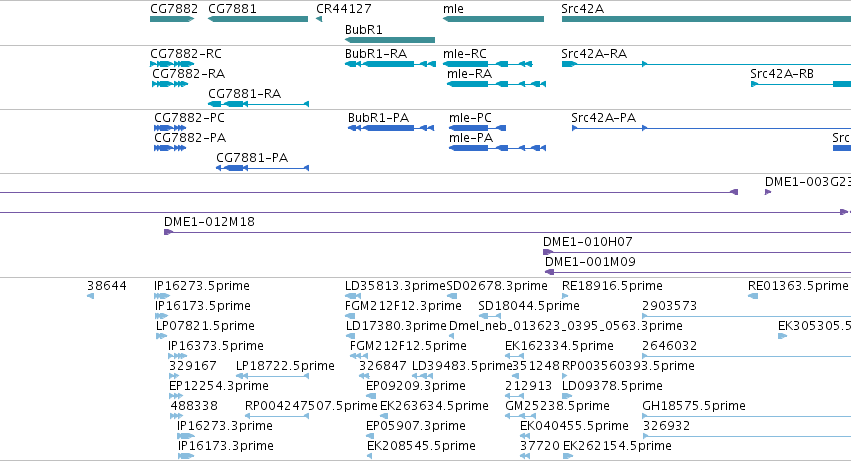Click the 212913 feature label
This screenshot has width=851, height=461.
tap(528, 386)
